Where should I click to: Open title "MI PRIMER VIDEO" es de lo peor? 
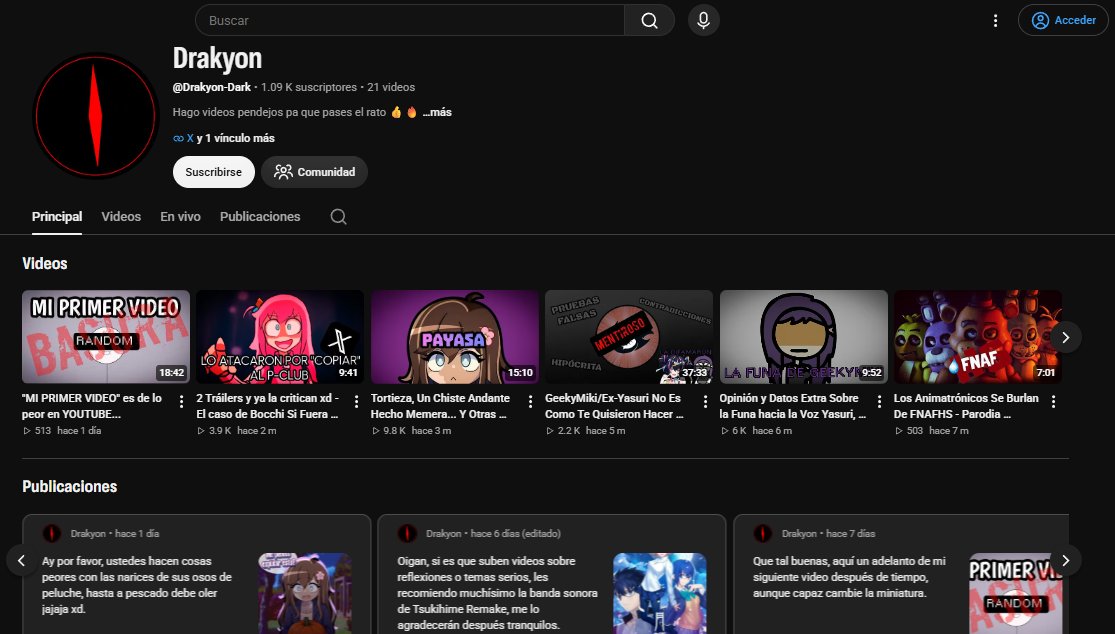coord(92,406)
